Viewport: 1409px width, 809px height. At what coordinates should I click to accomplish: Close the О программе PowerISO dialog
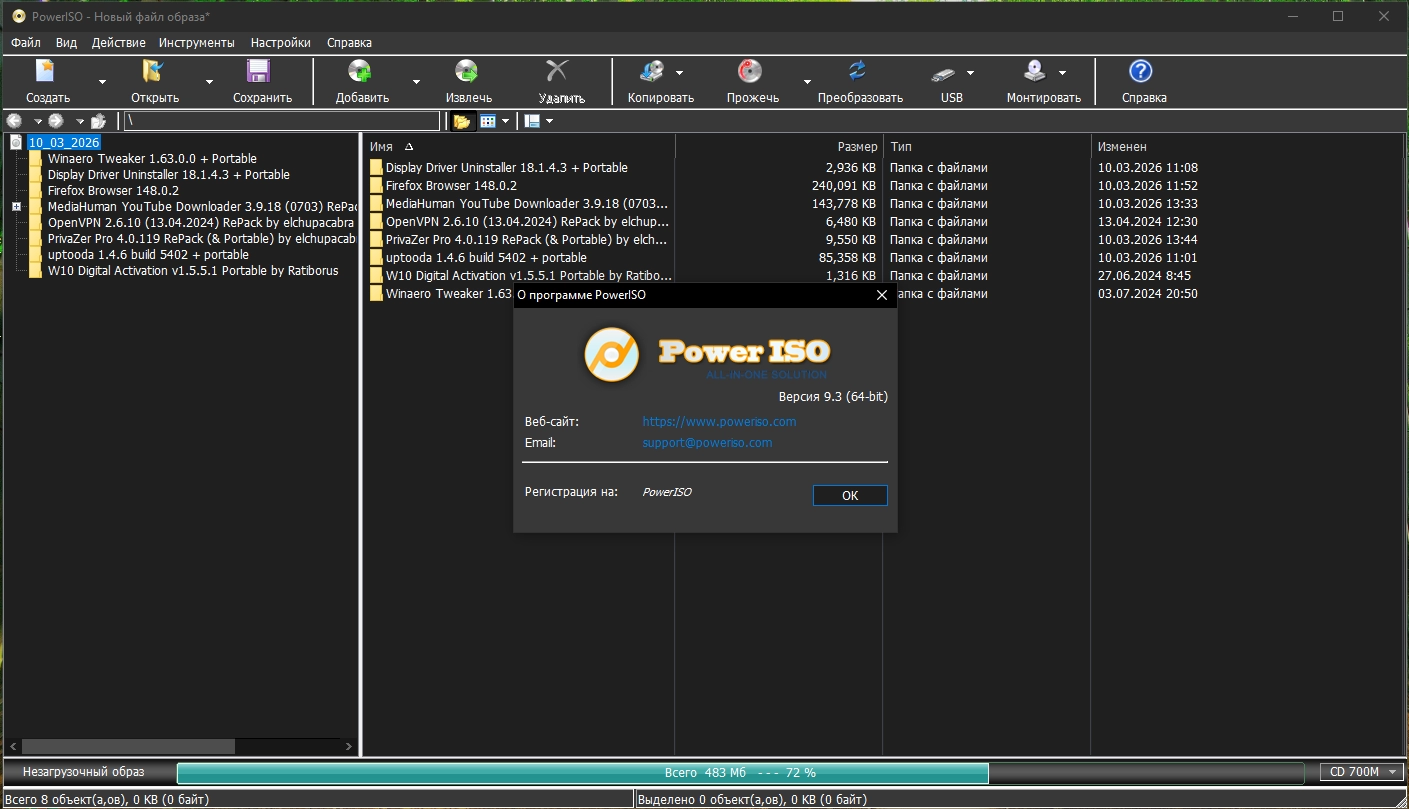click(882, 295)
